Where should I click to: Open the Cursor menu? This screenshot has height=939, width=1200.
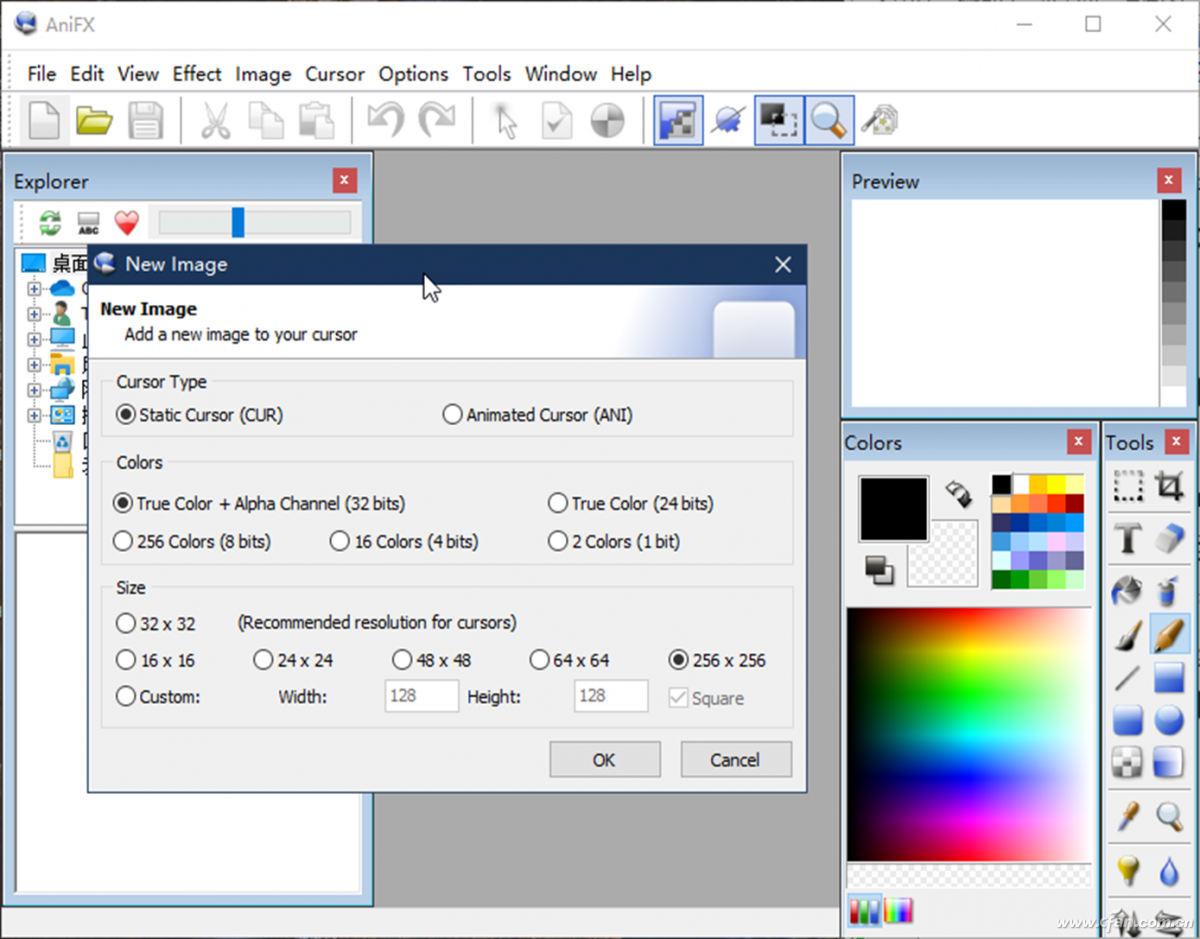[335, 74]
